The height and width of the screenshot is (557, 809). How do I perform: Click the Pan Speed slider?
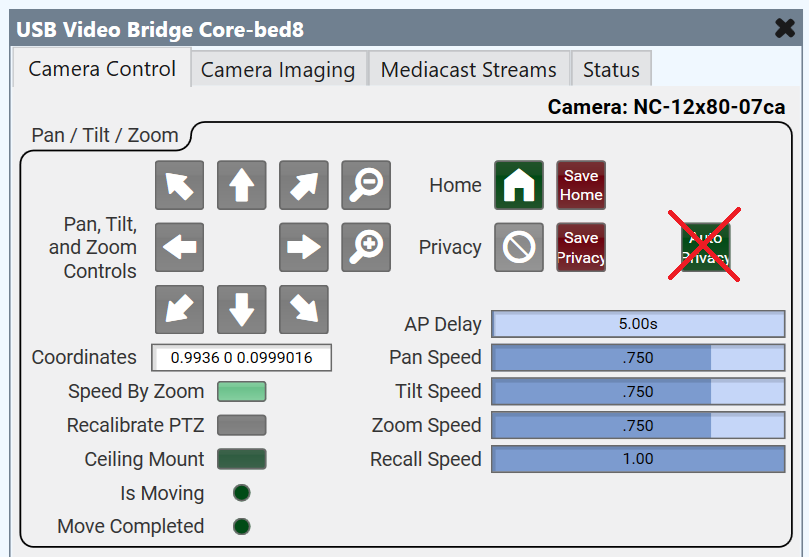coord(637,358)
